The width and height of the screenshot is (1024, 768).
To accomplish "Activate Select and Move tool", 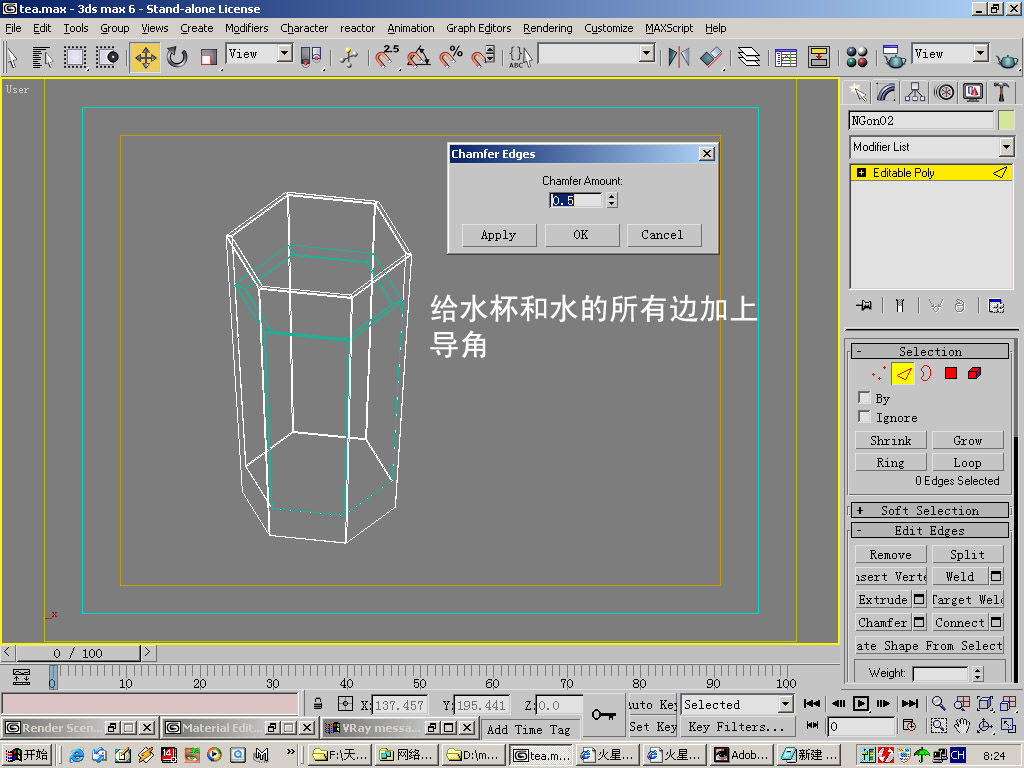I will tap(145, 57).
